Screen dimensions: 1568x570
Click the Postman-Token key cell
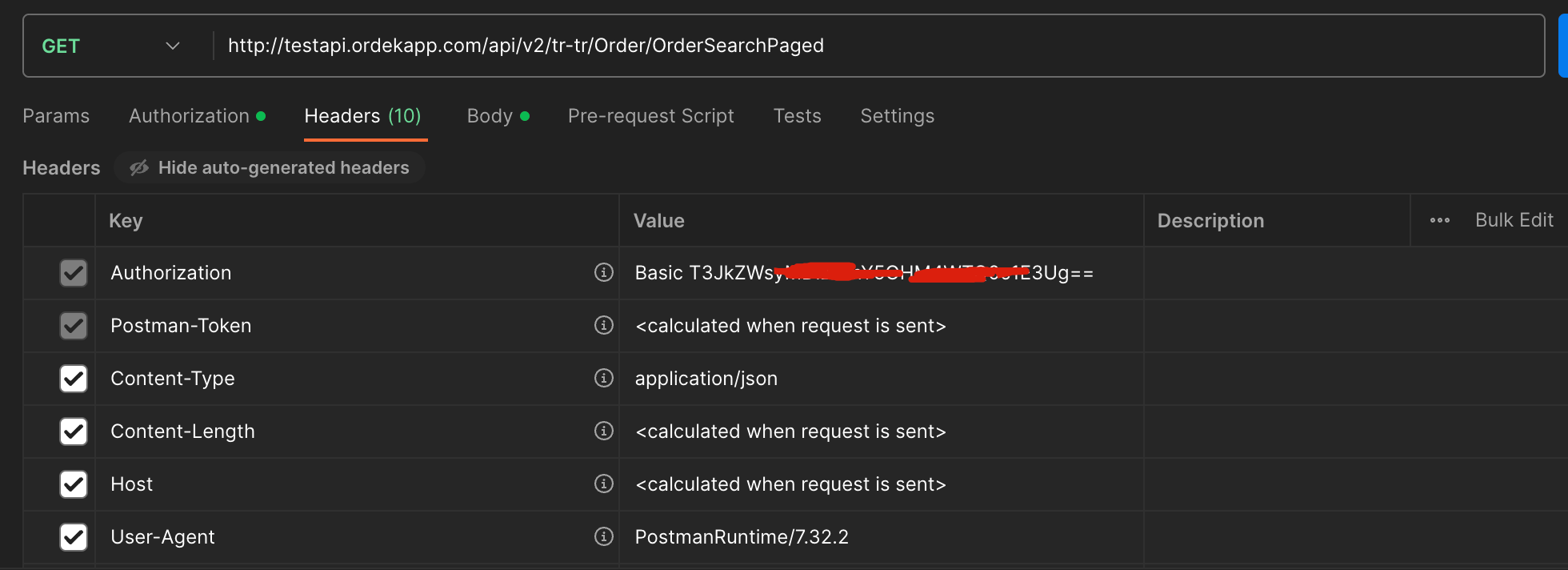357,326
